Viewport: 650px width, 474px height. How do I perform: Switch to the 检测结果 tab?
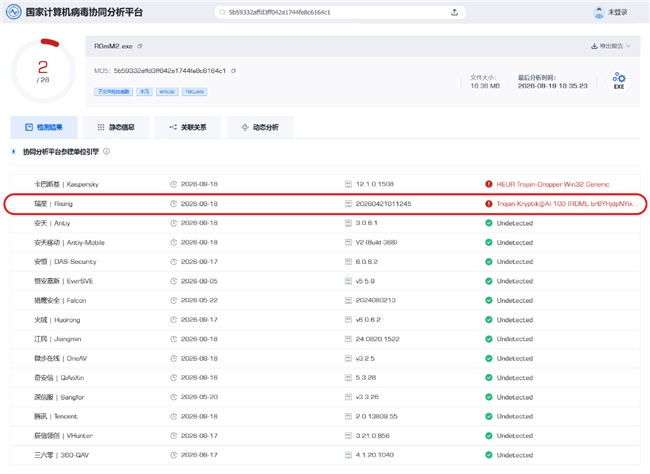(44, 127)
